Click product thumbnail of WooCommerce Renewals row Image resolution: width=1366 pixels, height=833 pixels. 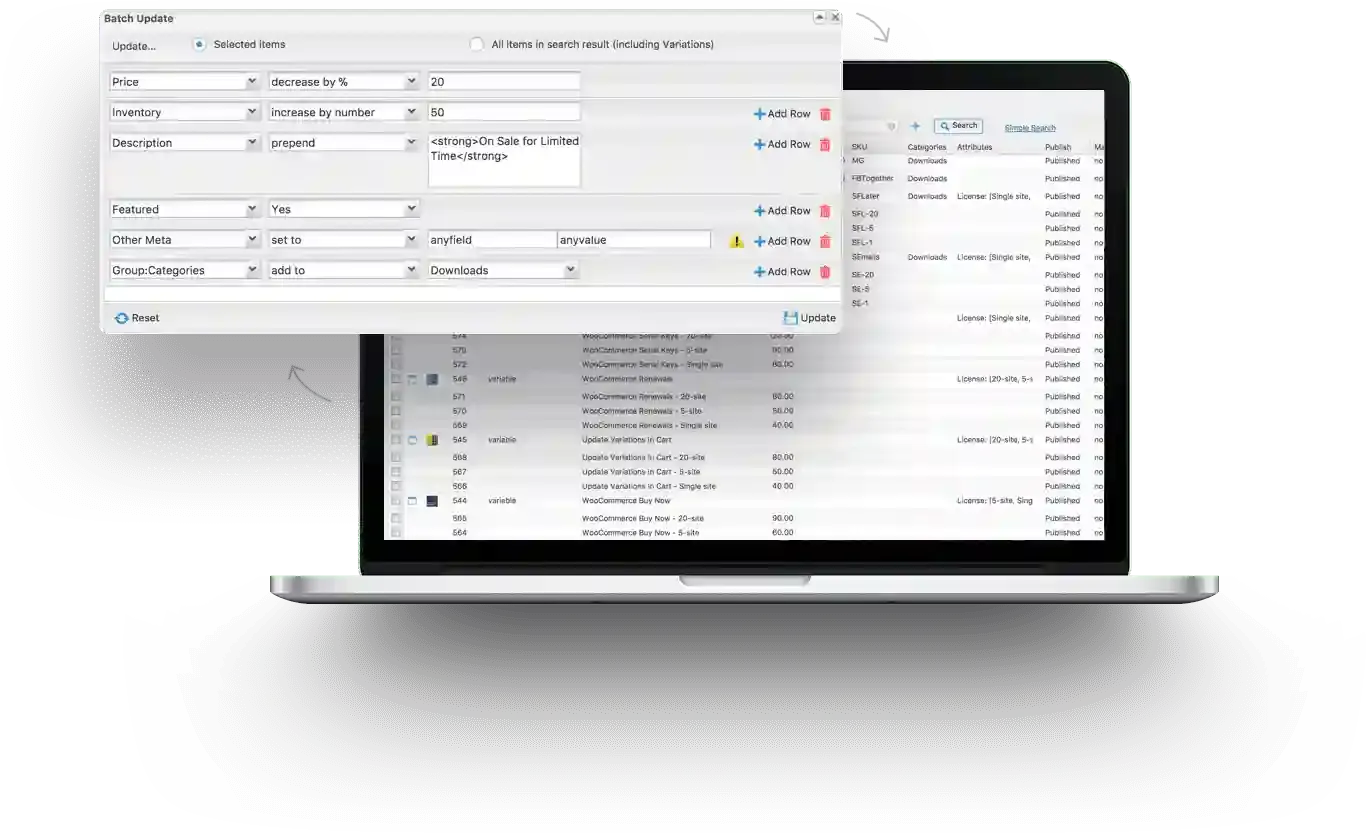pos(432,379)
